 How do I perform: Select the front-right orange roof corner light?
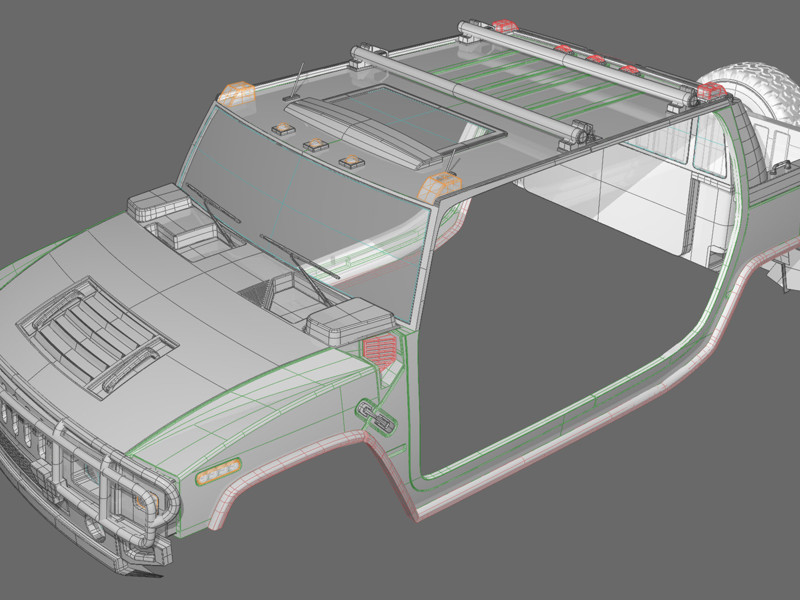[440, 185]
